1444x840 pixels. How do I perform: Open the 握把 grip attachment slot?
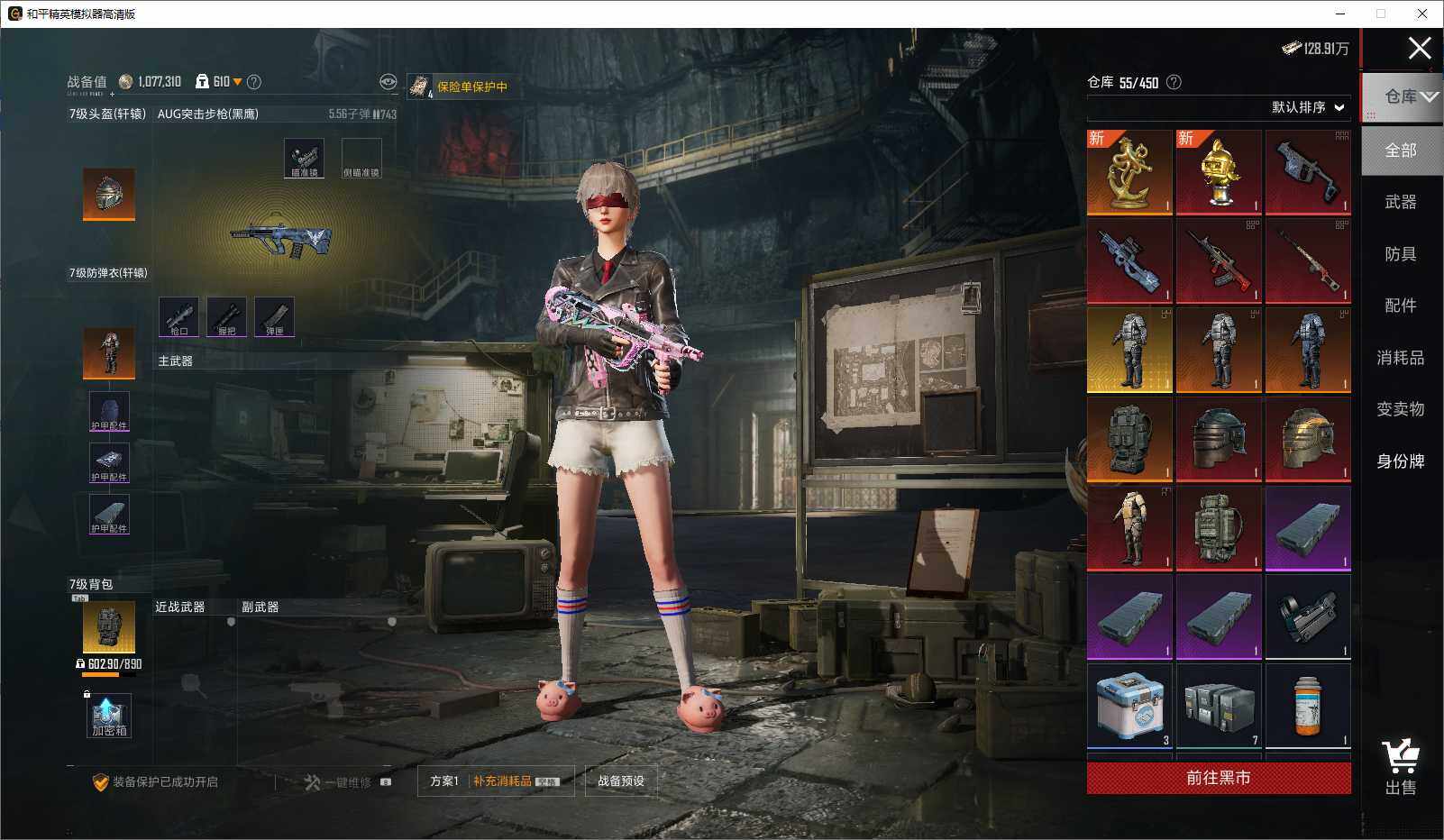click(x=226, y=316)
